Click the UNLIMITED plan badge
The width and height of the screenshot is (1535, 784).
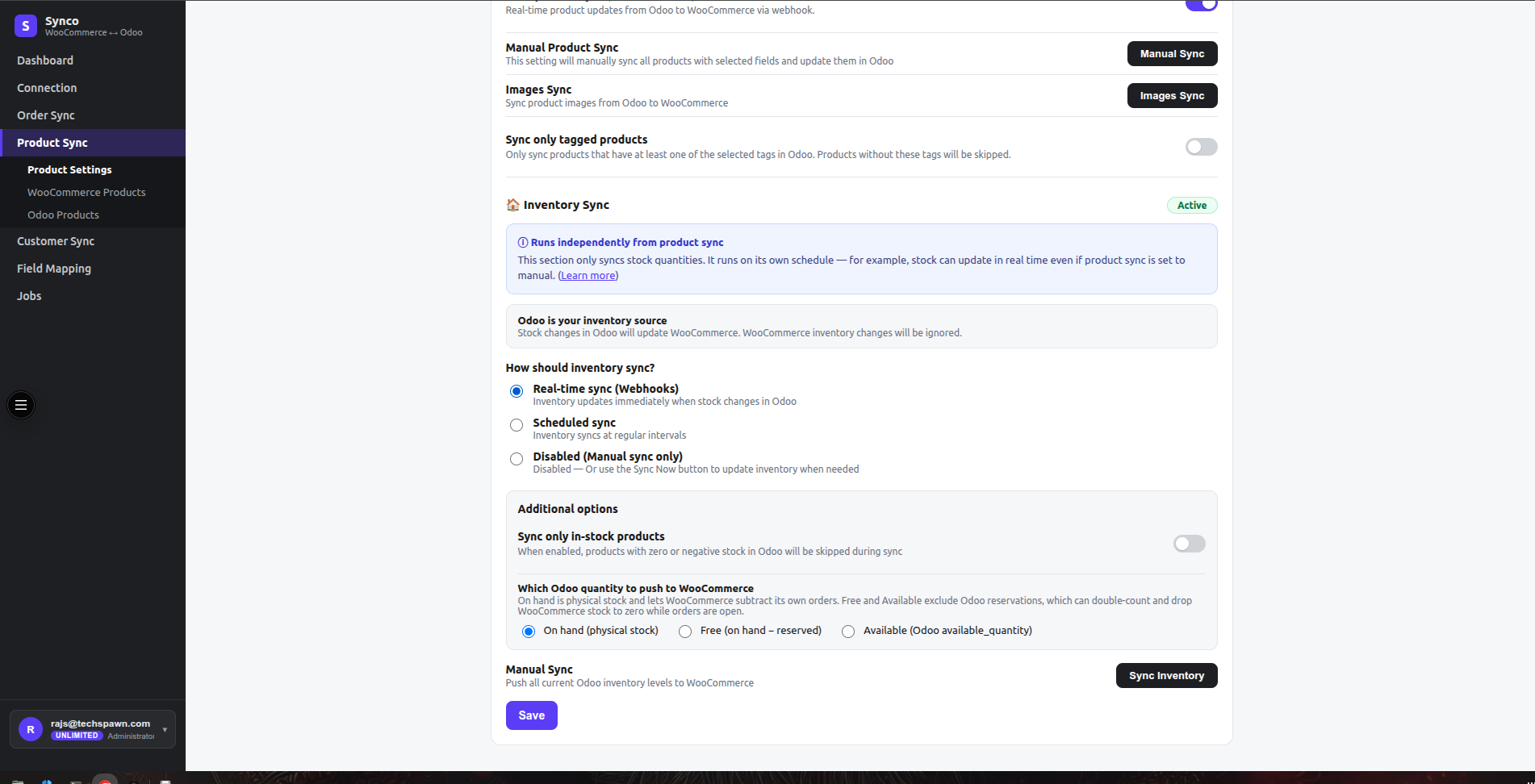[x=77, y=736]
